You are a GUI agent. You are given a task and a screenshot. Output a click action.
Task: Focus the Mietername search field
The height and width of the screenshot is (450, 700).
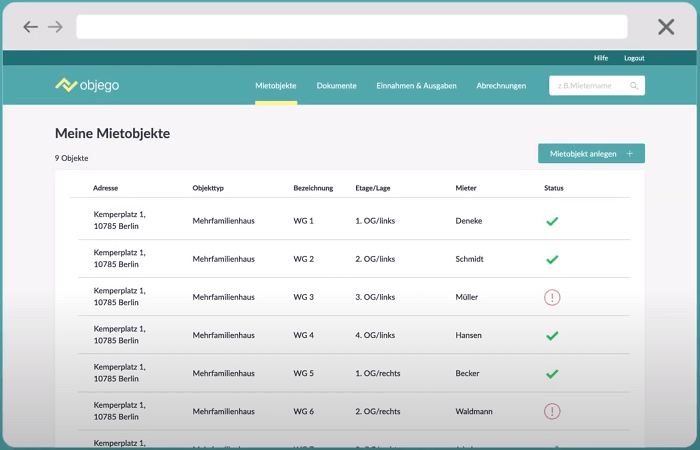[x=588, y=86]
